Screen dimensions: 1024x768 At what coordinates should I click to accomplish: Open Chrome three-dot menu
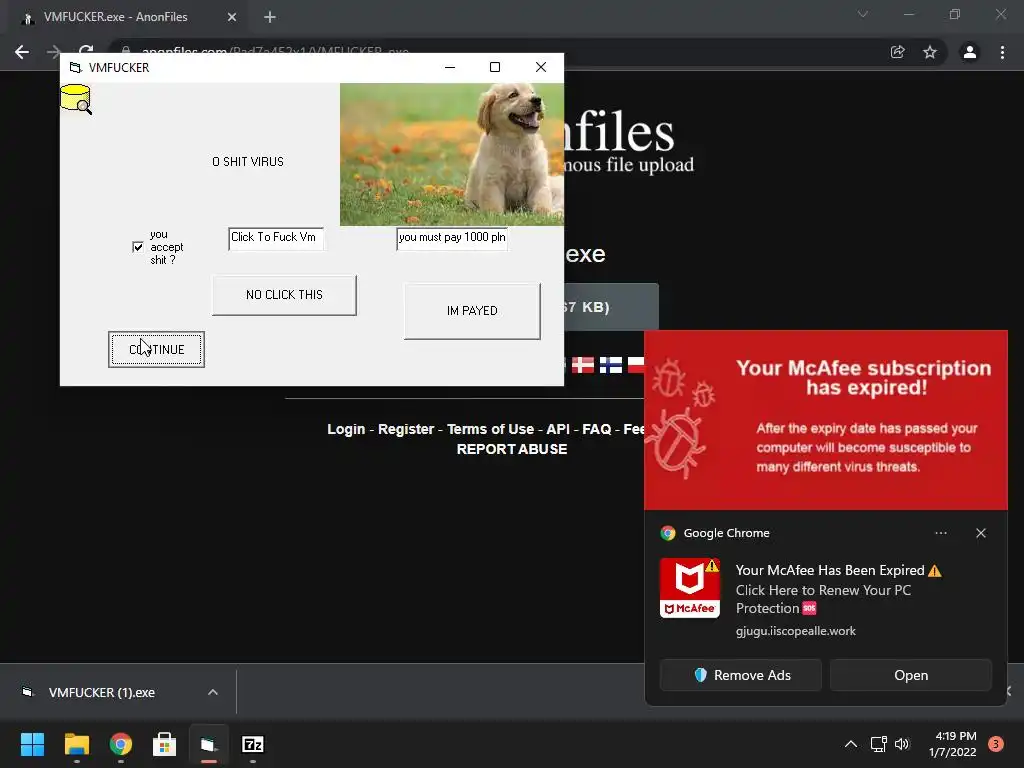pos(1002,52)
